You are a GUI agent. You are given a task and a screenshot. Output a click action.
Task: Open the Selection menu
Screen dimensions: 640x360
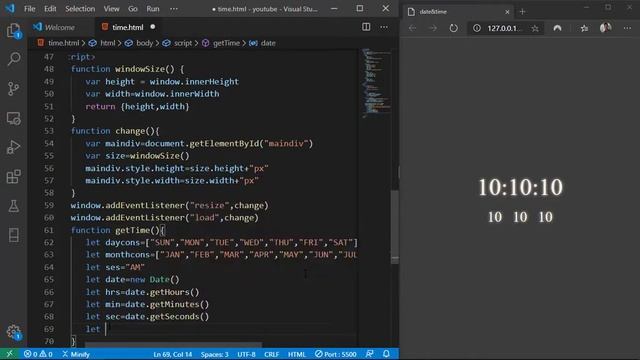(80, 9)
